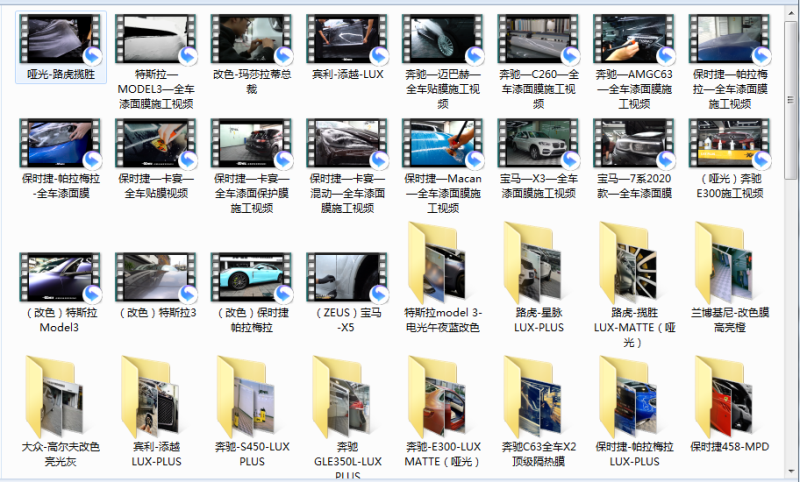Viewport: 800px width, 482px height.
Task: Select the 保时捷—卡宴—全车贴膜视频 icon
Action: coord(156,144)
